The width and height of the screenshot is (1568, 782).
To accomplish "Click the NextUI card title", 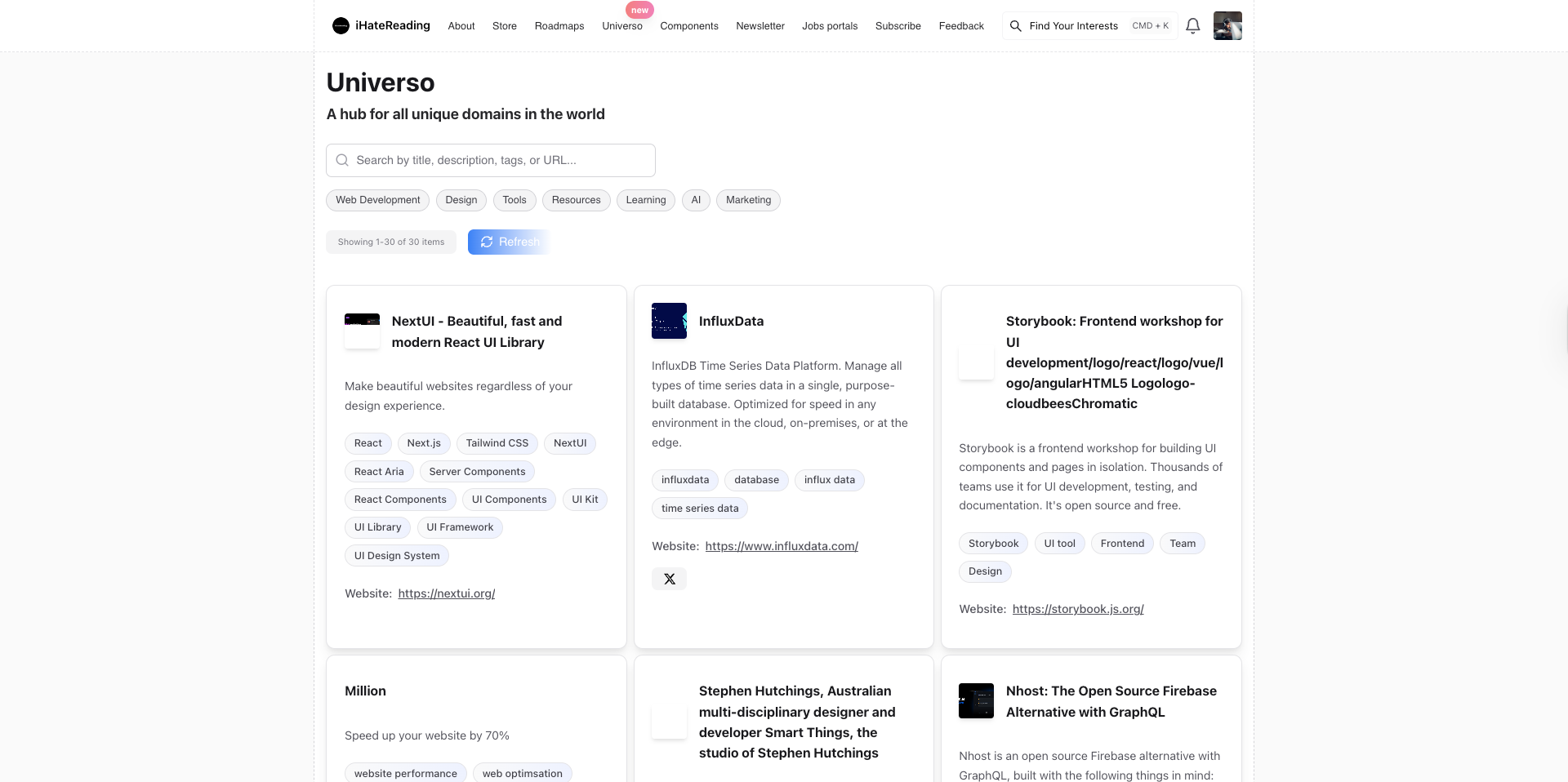I will click(x=477, y=331).
